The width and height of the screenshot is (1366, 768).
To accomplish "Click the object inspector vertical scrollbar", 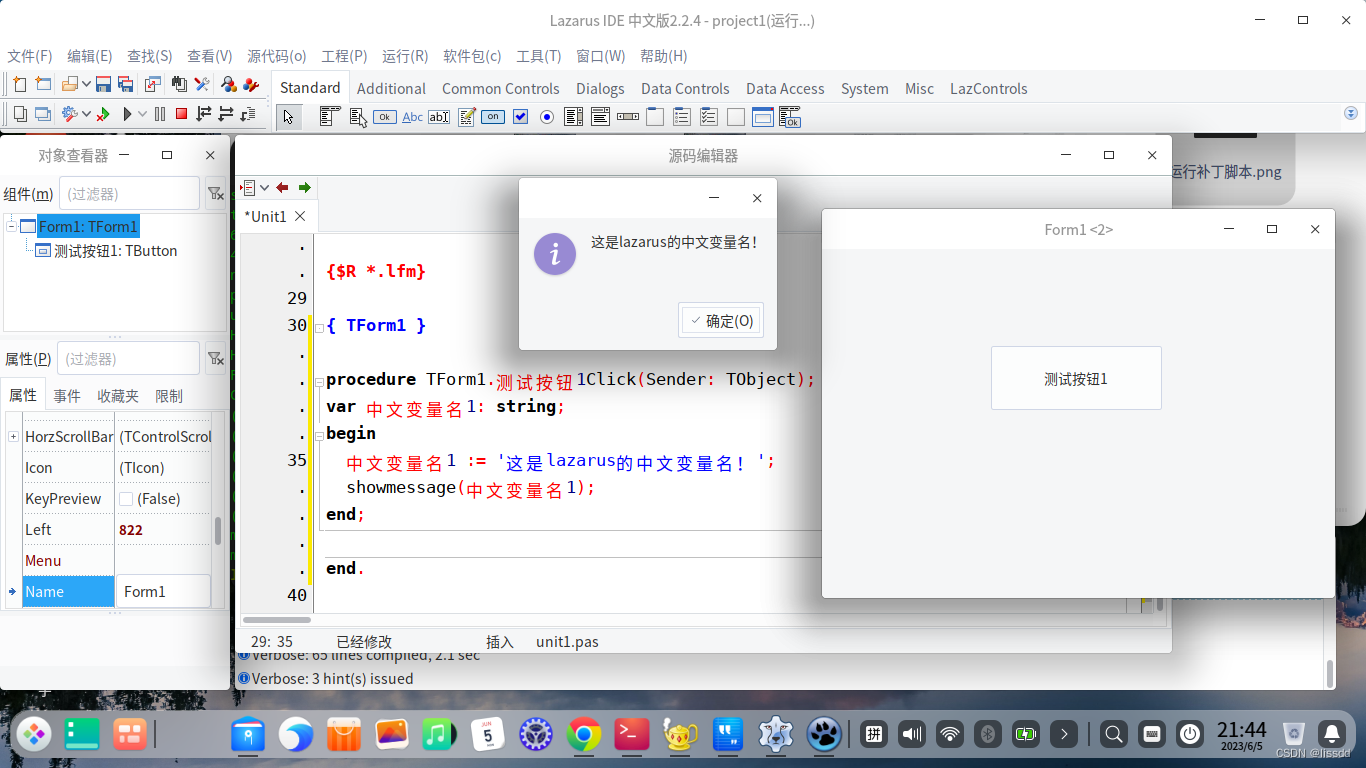I will pyautogui.click(x=218, y=530).
